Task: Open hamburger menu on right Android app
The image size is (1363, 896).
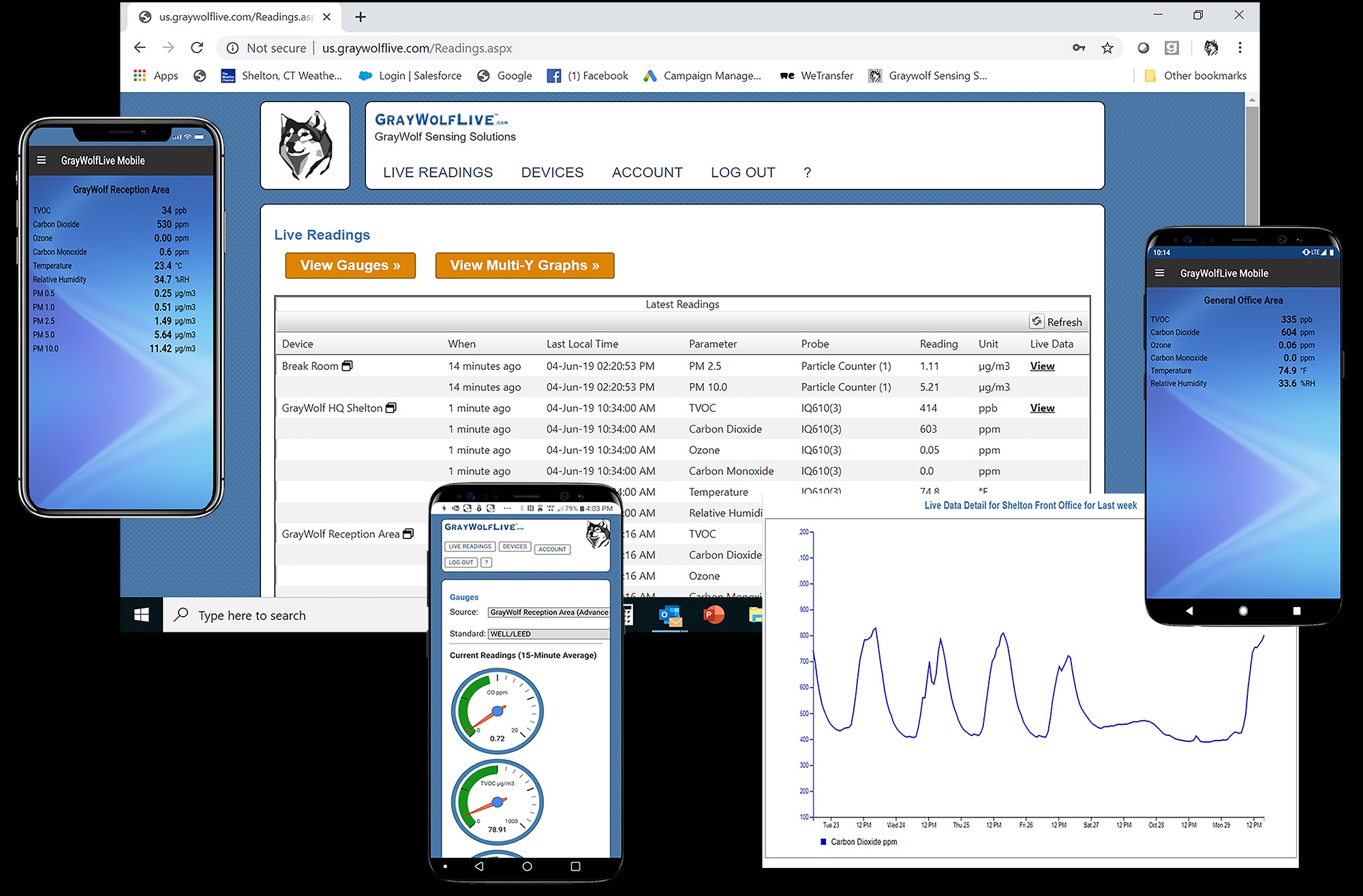Action: coord(1159,273)
